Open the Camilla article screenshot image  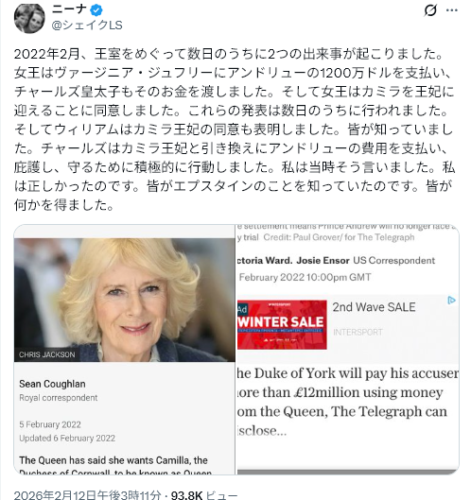pyautogui.click(x=124, y=349)
